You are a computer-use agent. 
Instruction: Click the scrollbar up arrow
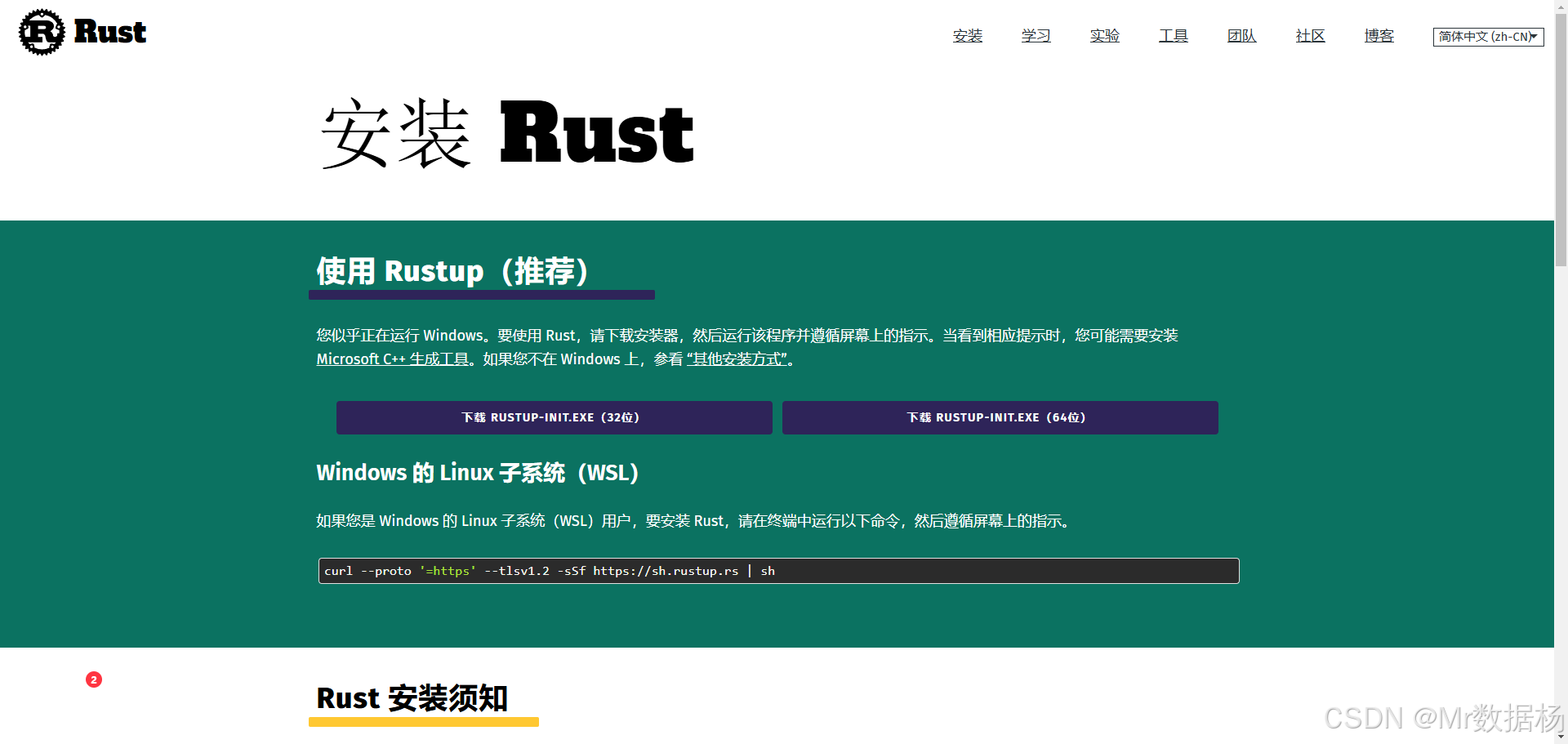click(x=1561, y=7)
